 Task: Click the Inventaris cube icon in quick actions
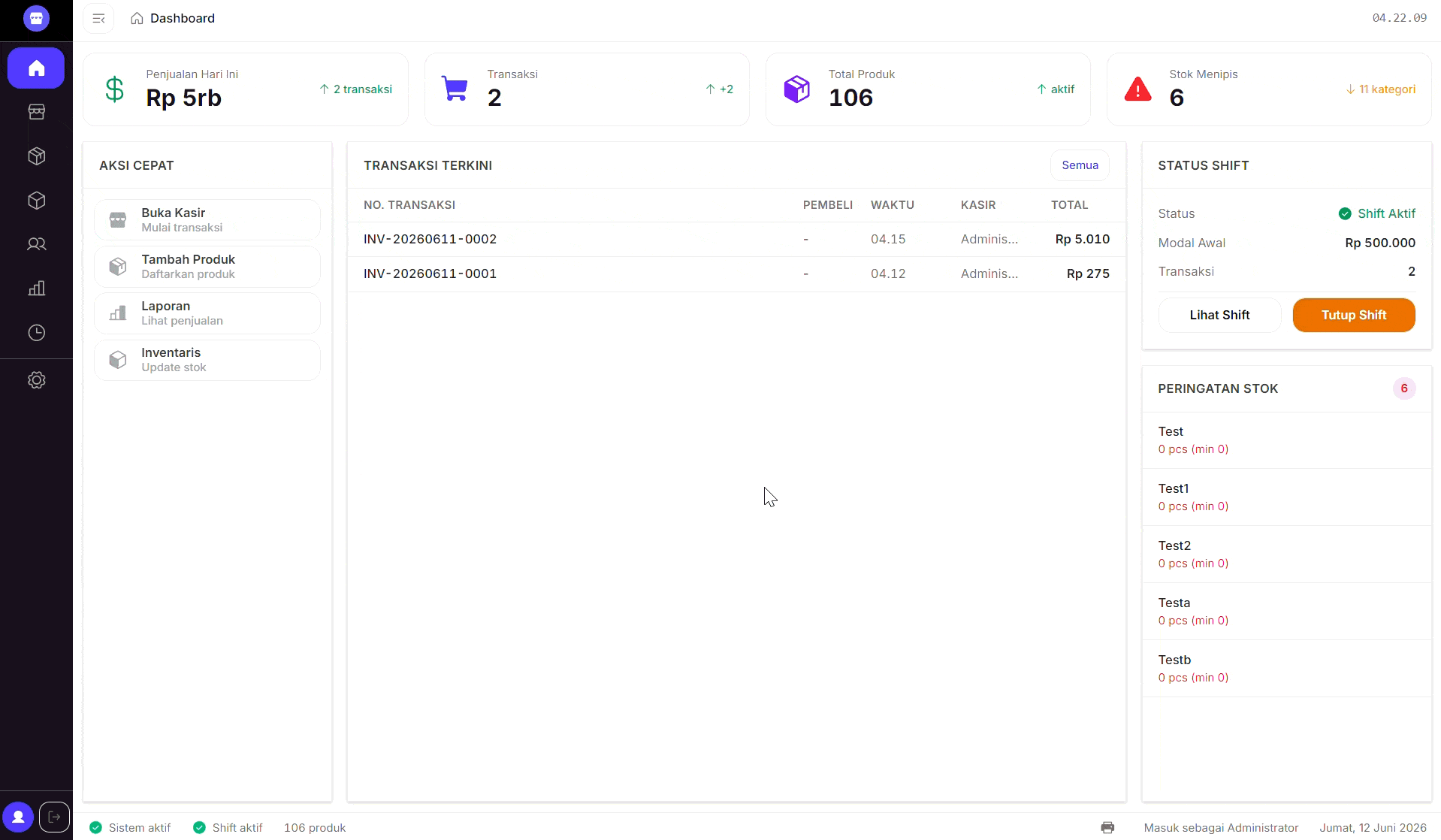pyautogui.click(x=118, y=360)
